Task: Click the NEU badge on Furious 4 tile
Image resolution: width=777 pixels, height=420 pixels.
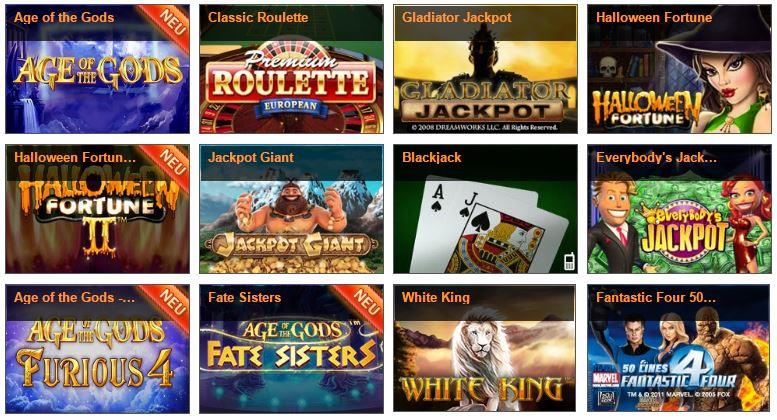Action: pos(166,305)
